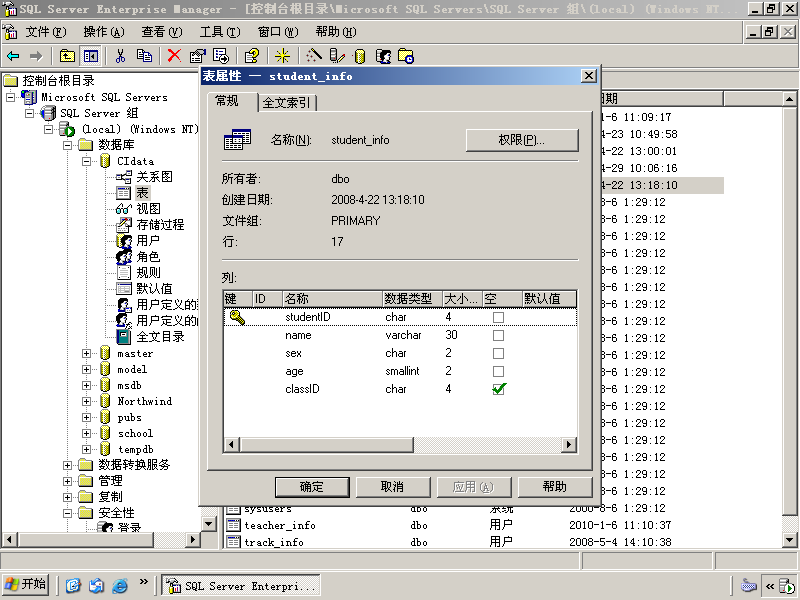Screen dimensions: 800x600
Task: Click the Forward arrow toolbar icon
Action: (36, 56)
